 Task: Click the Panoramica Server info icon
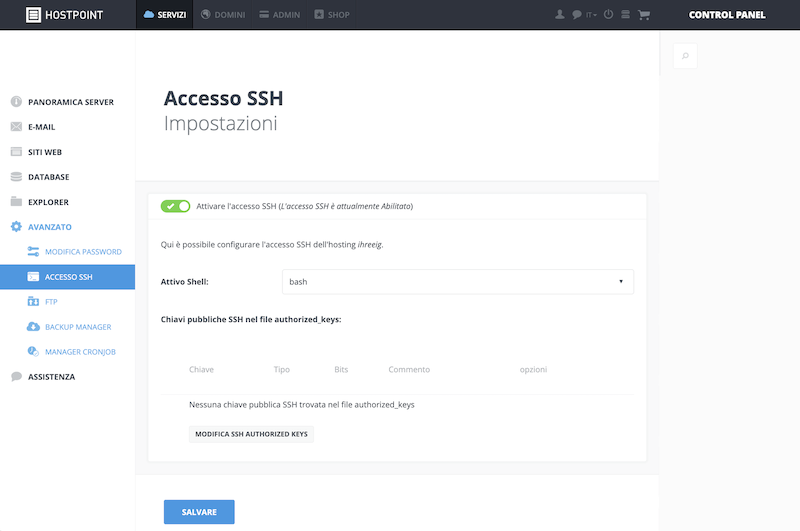coord(16,102)
